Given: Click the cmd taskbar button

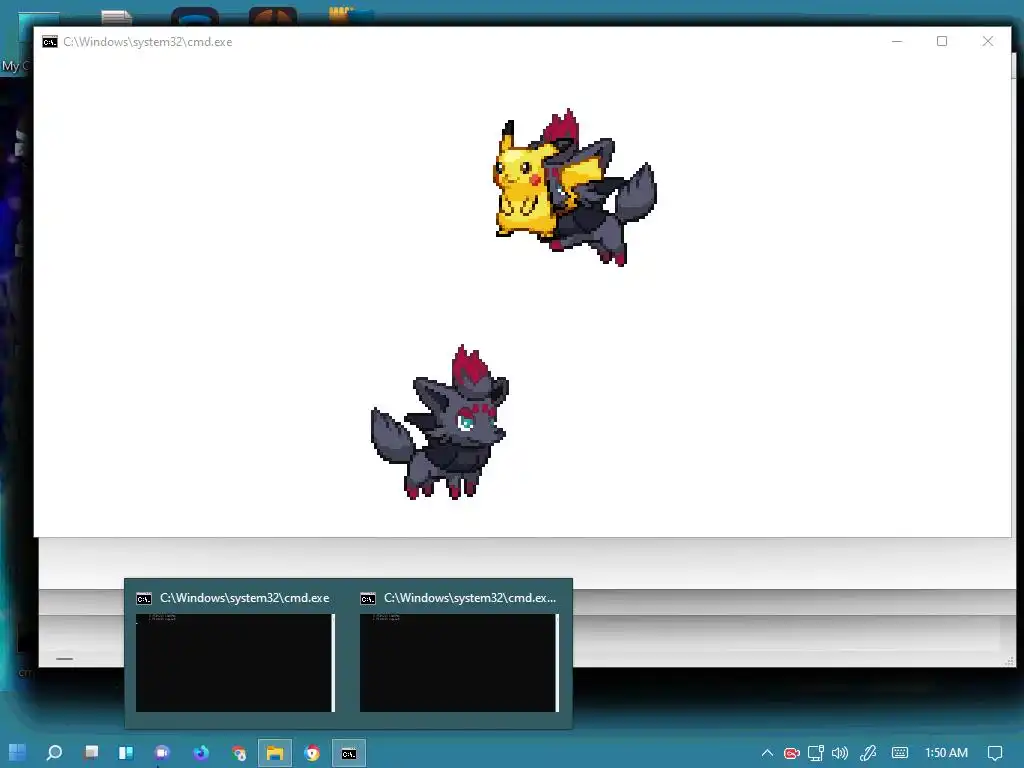Looking at the screenshot, I should click(349, 753).
